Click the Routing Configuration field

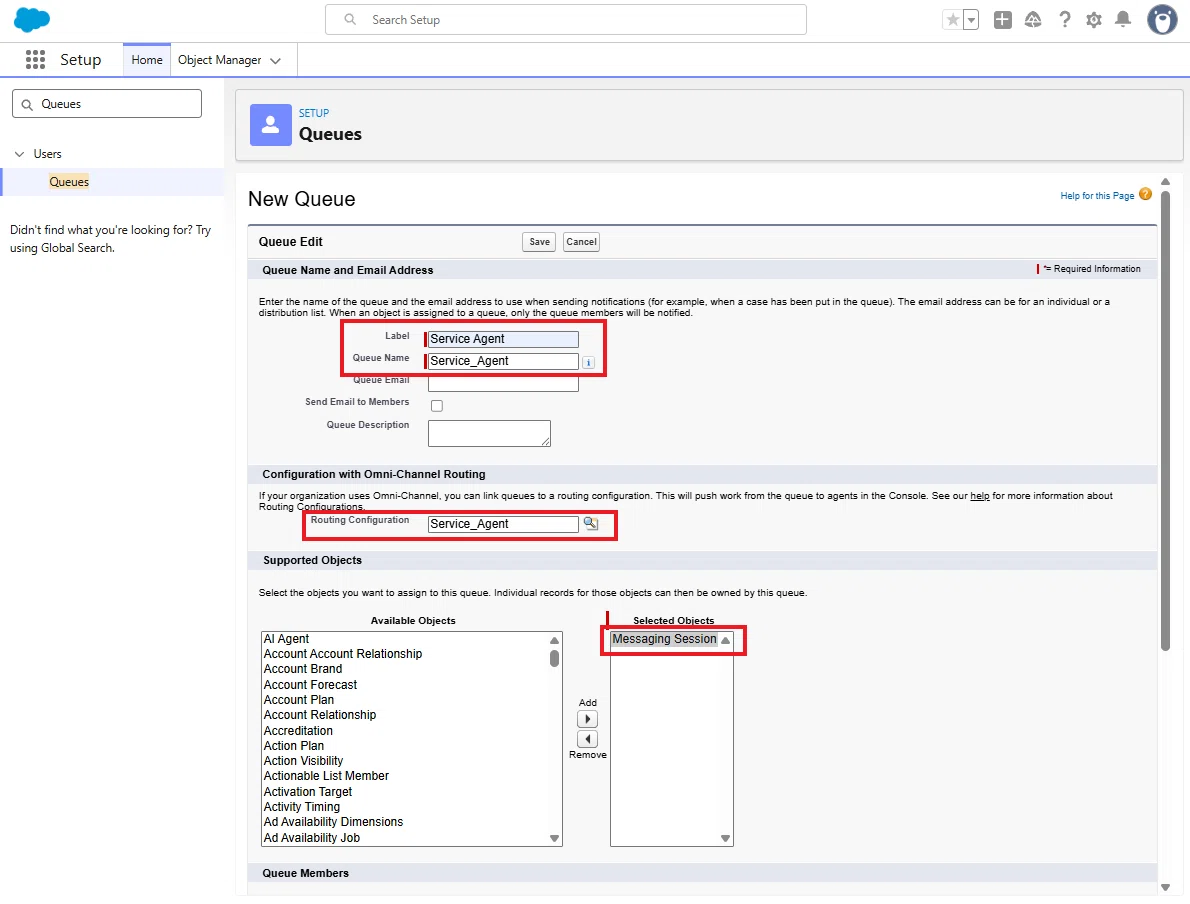pyautogui.click(x=503, y=524)
